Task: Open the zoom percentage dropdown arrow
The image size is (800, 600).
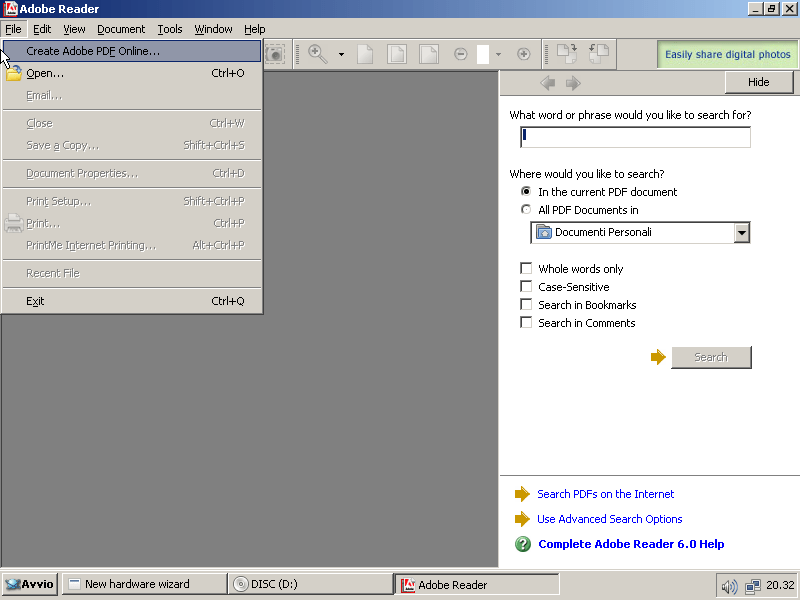Action: pyautogui.click(x=499, y=55)
